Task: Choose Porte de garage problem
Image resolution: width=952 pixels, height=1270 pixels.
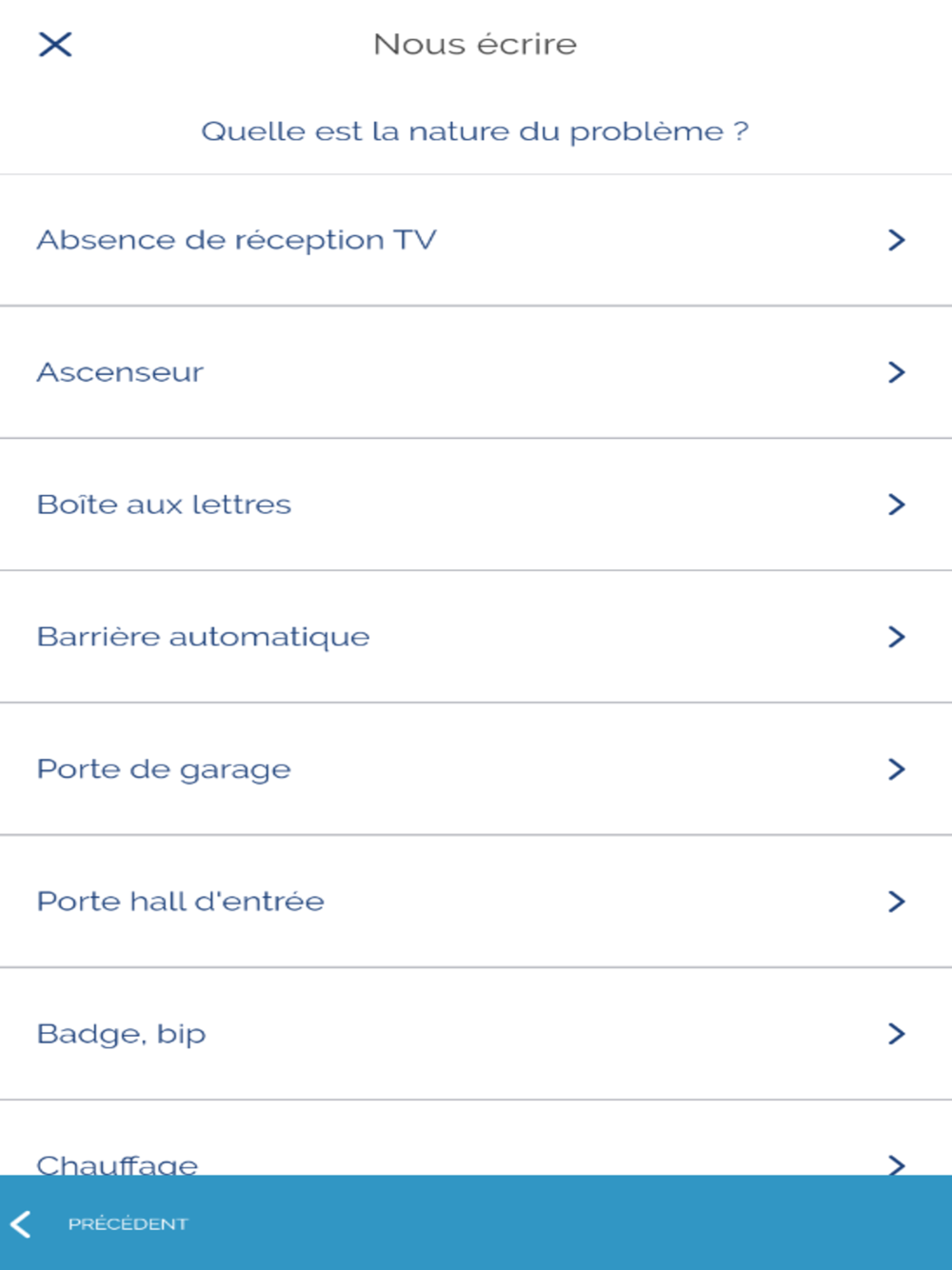Action: (x=164, y=769)
